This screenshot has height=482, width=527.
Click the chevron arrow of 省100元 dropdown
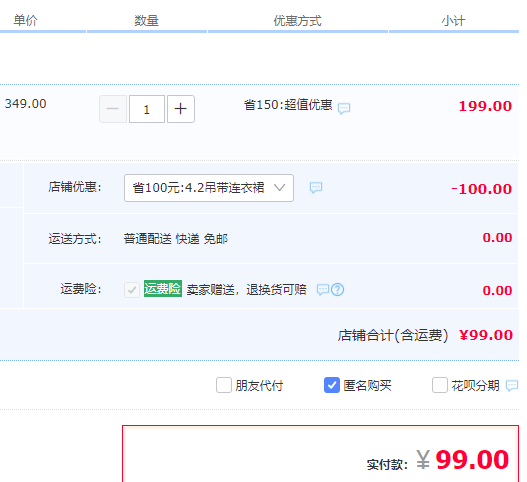280,188
